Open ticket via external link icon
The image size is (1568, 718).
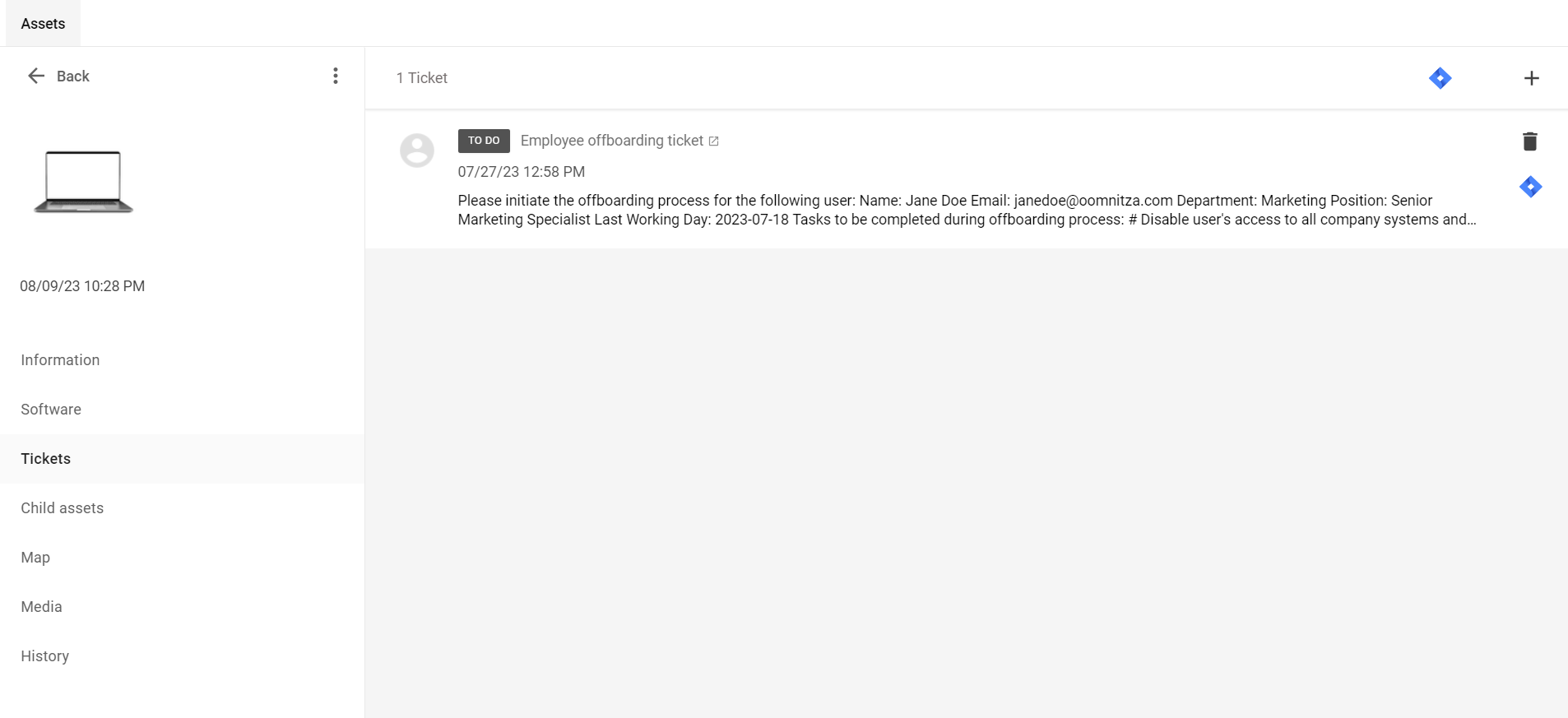click(713, 141)
